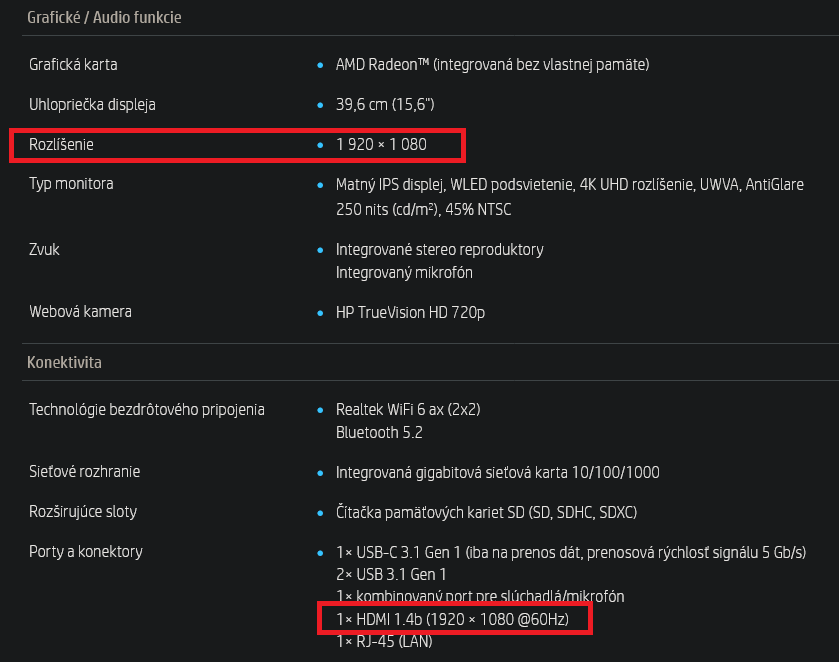The height and width of the screenshot is (662, 839).
Task: Collapse the "Konektivita" section header
Action: point(64,362)
